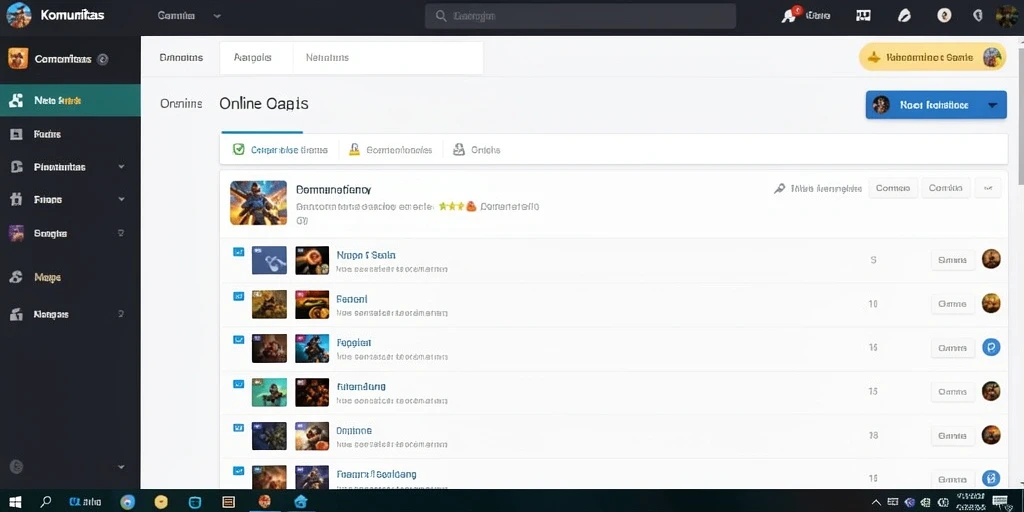Viewport: 1024px width, 512px height.
Task: Click the white leaf icon in the header
Action: [904, 16]
